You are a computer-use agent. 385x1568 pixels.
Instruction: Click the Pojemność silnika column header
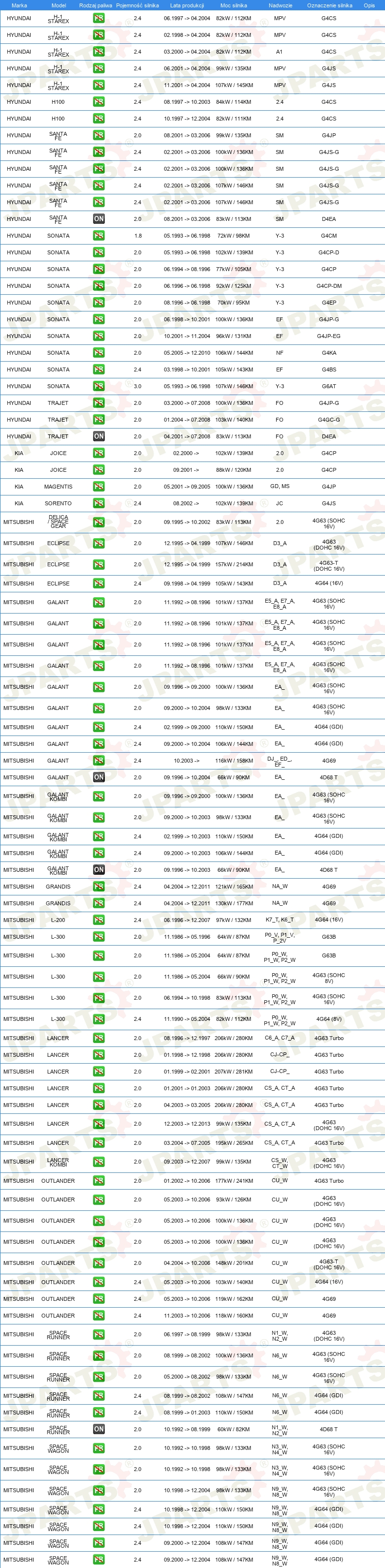coord(138,5)
